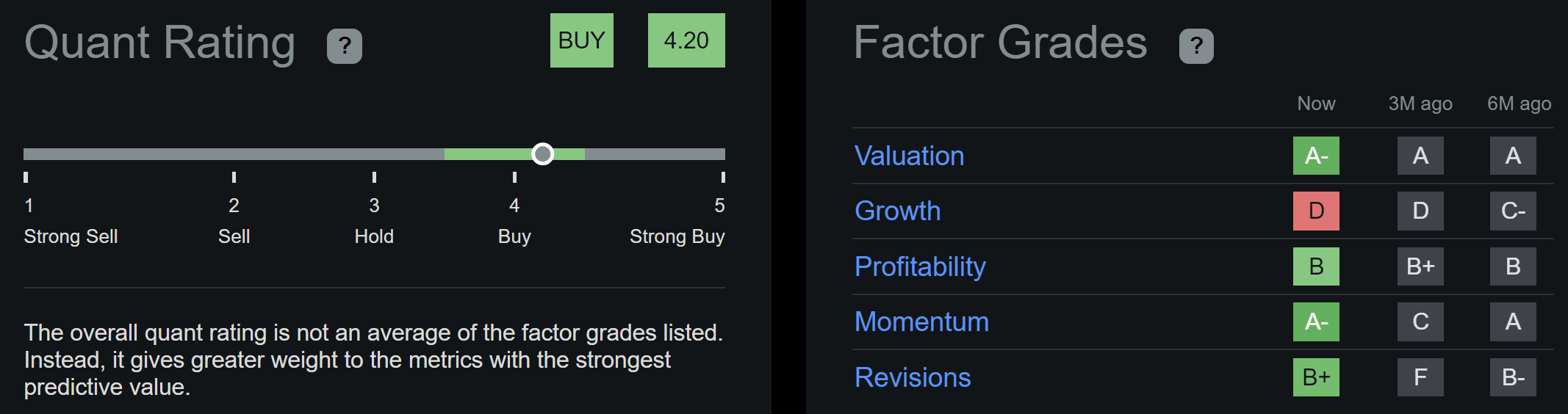Select the quant rating slider handle

[x=542, y=153]
